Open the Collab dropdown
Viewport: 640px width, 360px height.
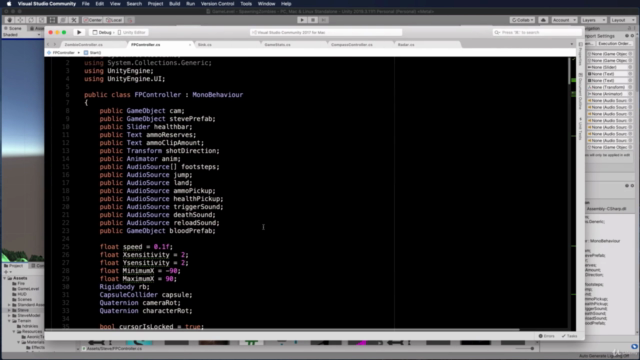(x=522, y=20)
